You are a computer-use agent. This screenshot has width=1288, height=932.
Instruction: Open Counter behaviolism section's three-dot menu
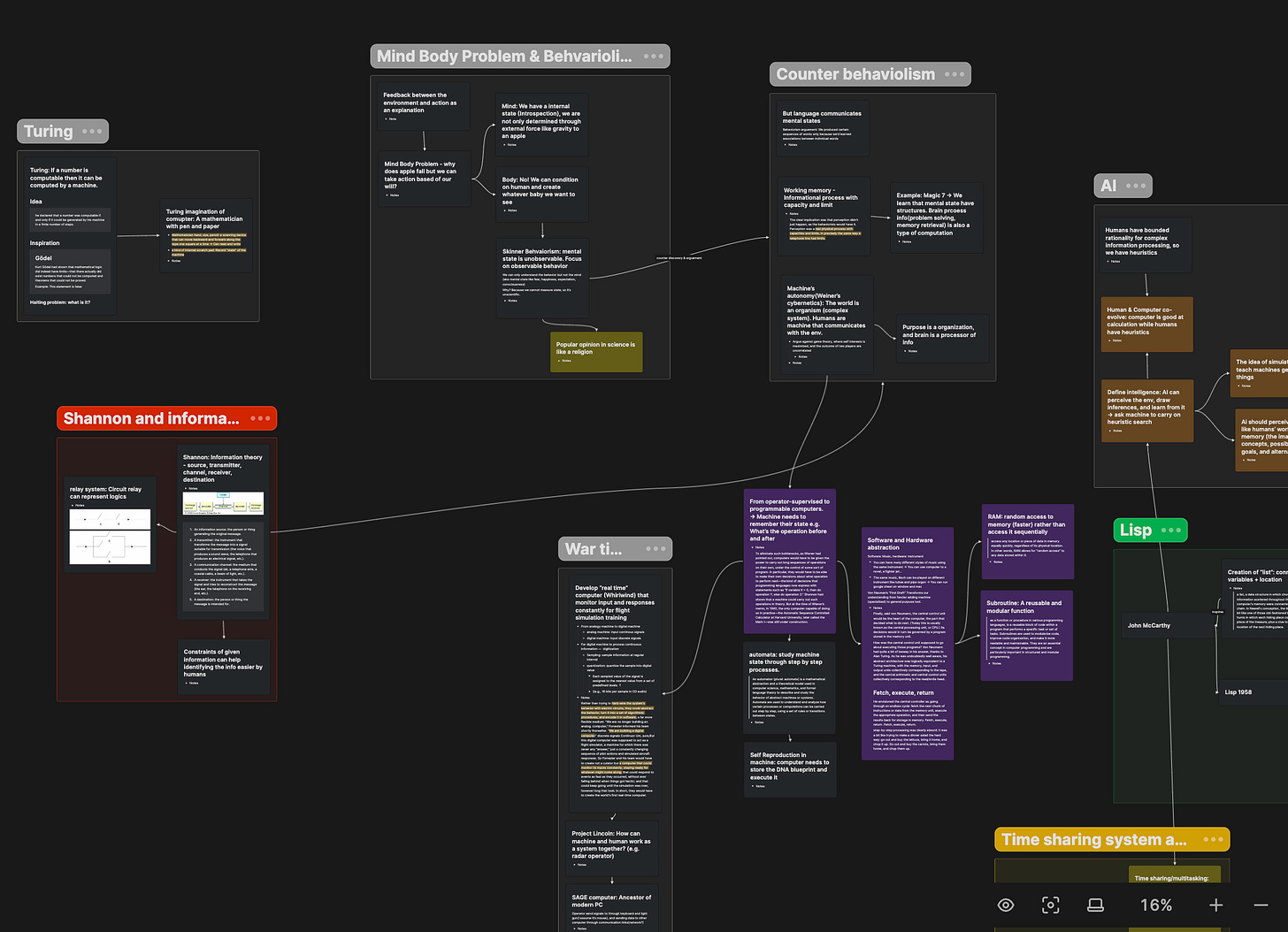coord(954,74)
